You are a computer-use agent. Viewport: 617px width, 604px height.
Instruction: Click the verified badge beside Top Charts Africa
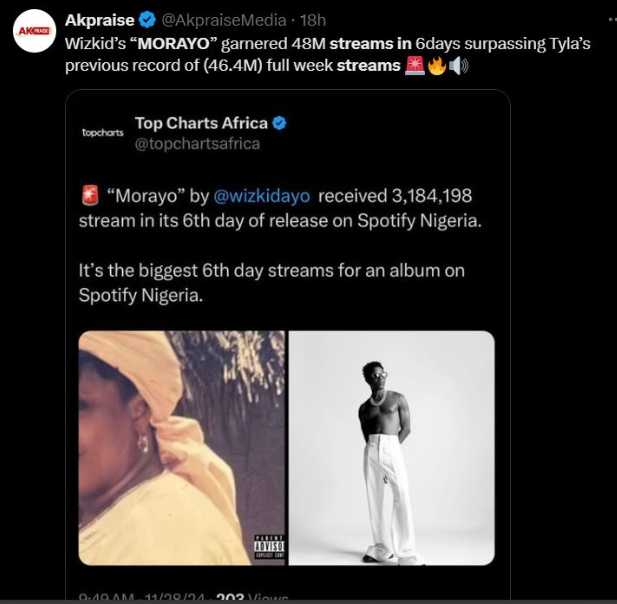[281, 123]
